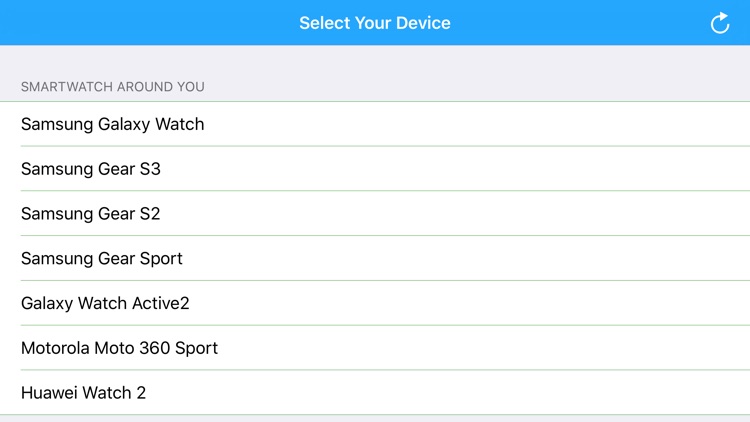This screenshot has height=422, width=750.
Task: Select the Samsung Gear Sport row
Action: click(x=375, y=258)
